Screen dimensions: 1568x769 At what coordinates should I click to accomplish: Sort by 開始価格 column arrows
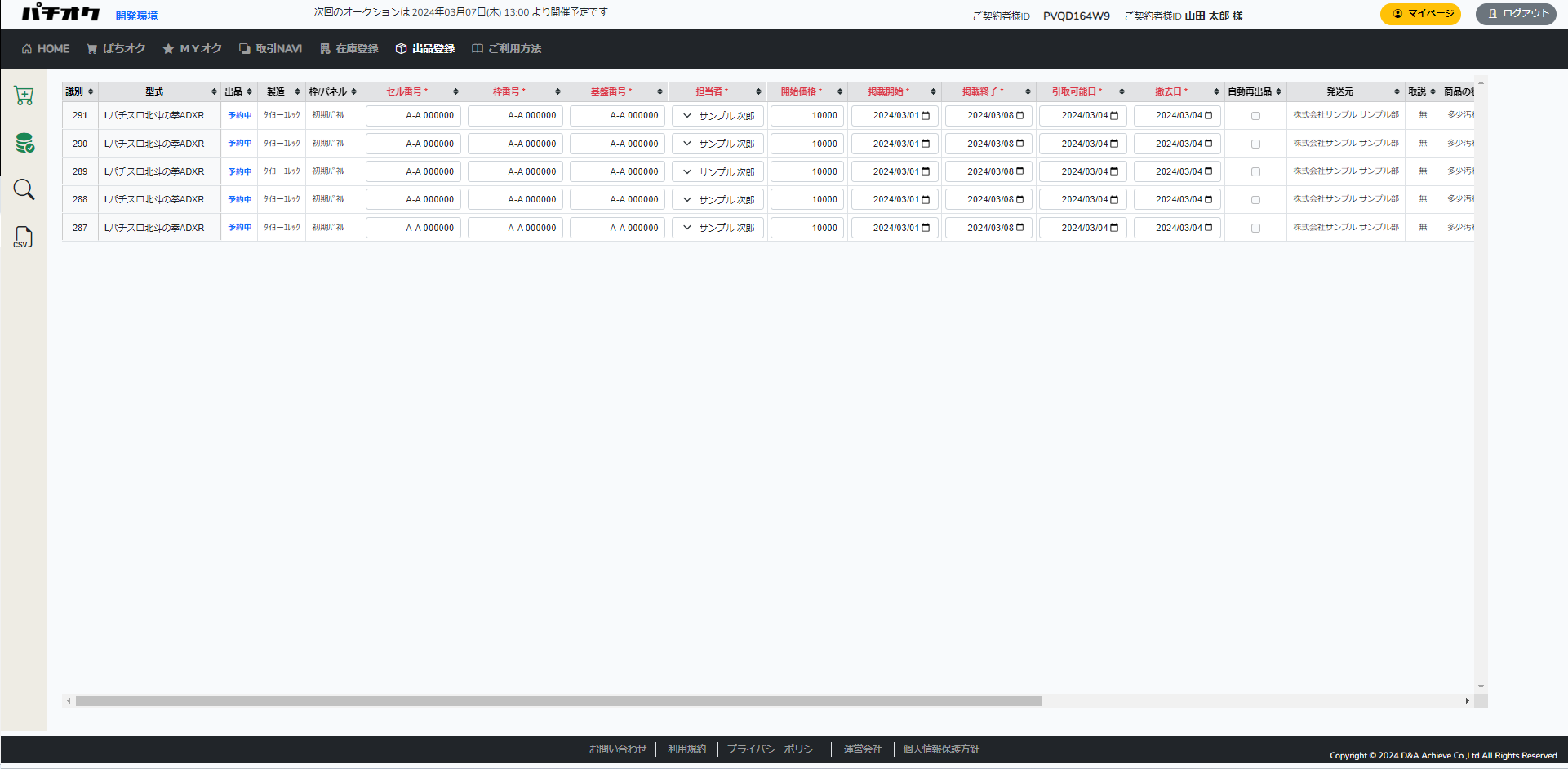click(839, 91)
